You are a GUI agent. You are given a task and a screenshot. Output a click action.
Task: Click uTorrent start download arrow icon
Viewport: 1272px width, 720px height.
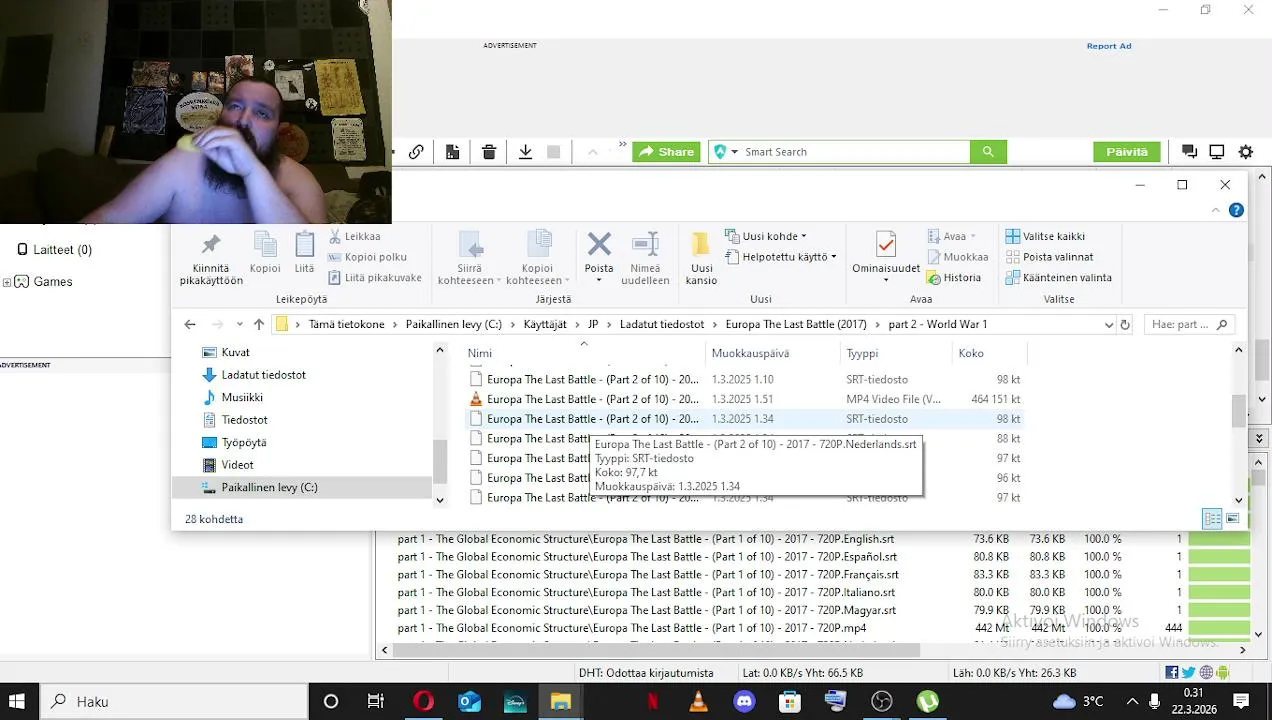[x=525, y=152]
